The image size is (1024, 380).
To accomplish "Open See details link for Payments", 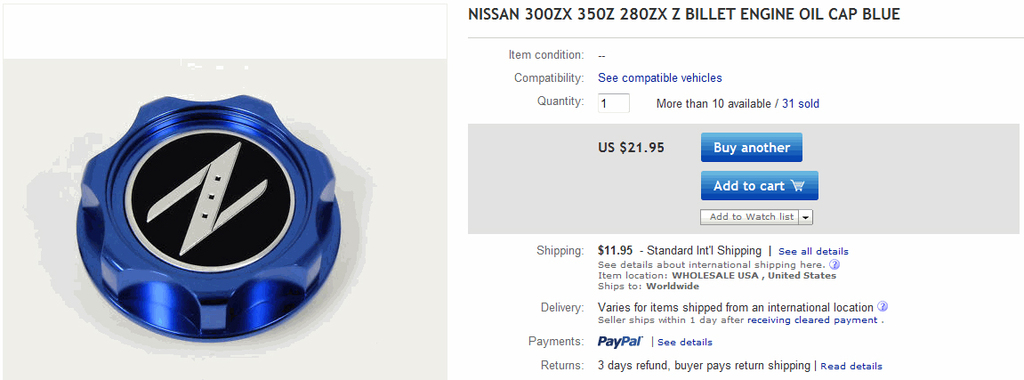I will click(685, 342).
